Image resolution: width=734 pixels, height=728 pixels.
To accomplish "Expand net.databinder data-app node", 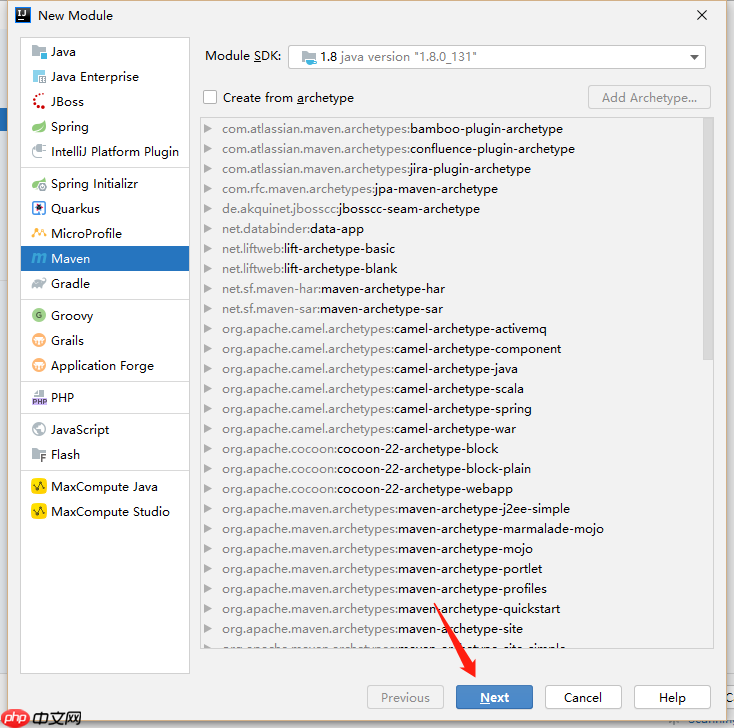I will click(208, 228).
